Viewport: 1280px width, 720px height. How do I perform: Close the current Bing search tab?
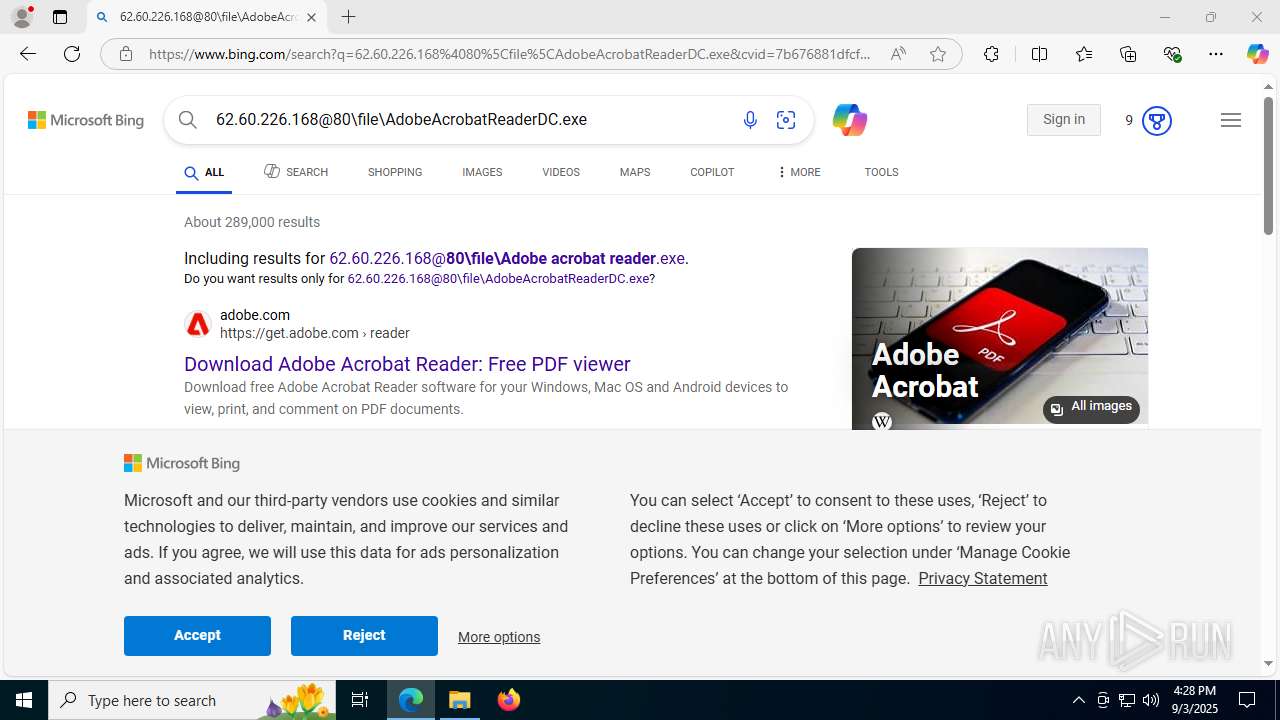tap(311, 17)
